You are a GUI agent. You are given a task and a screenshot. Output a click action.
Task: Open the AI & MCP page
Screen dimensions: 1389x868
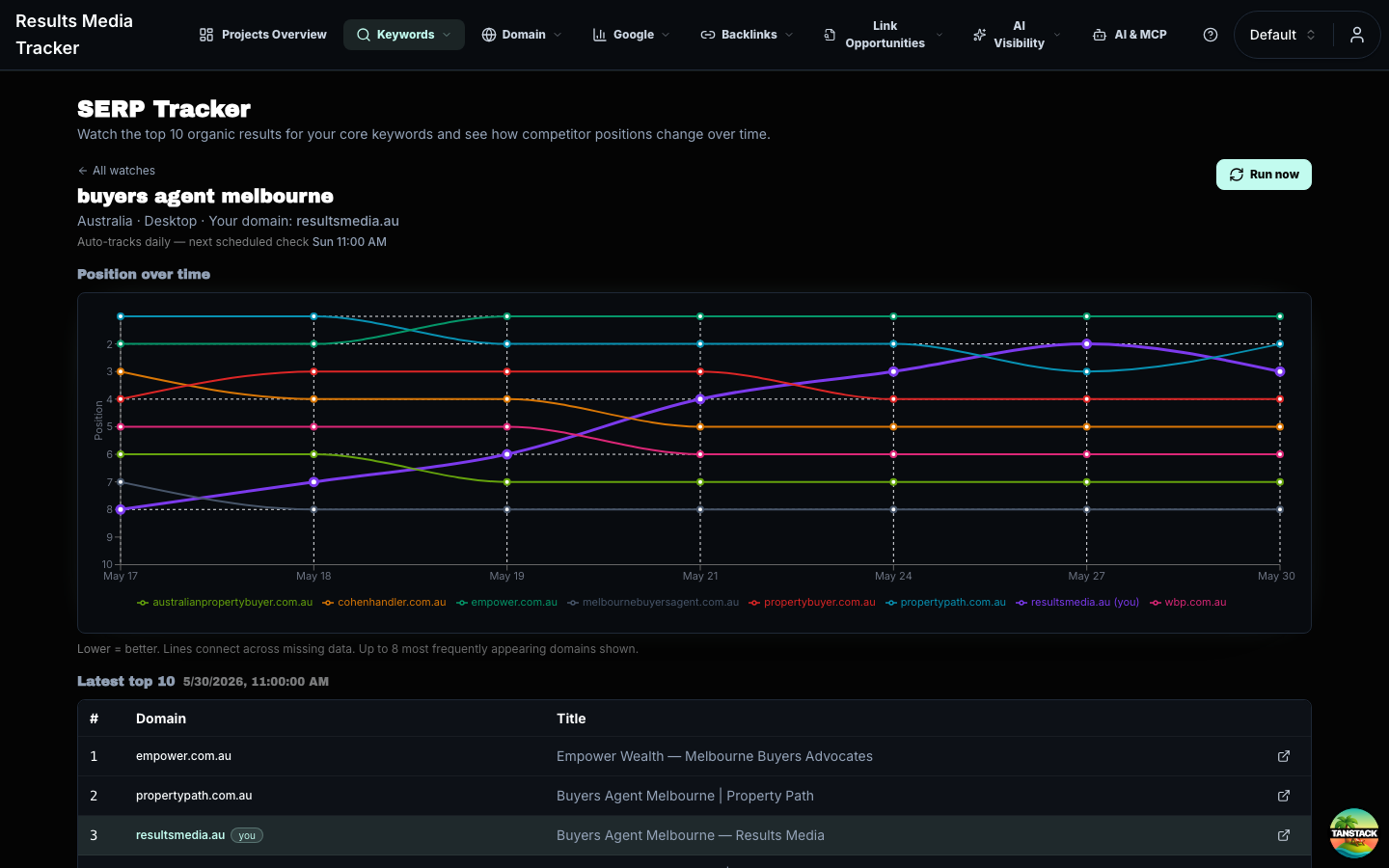pos(1129,35)
